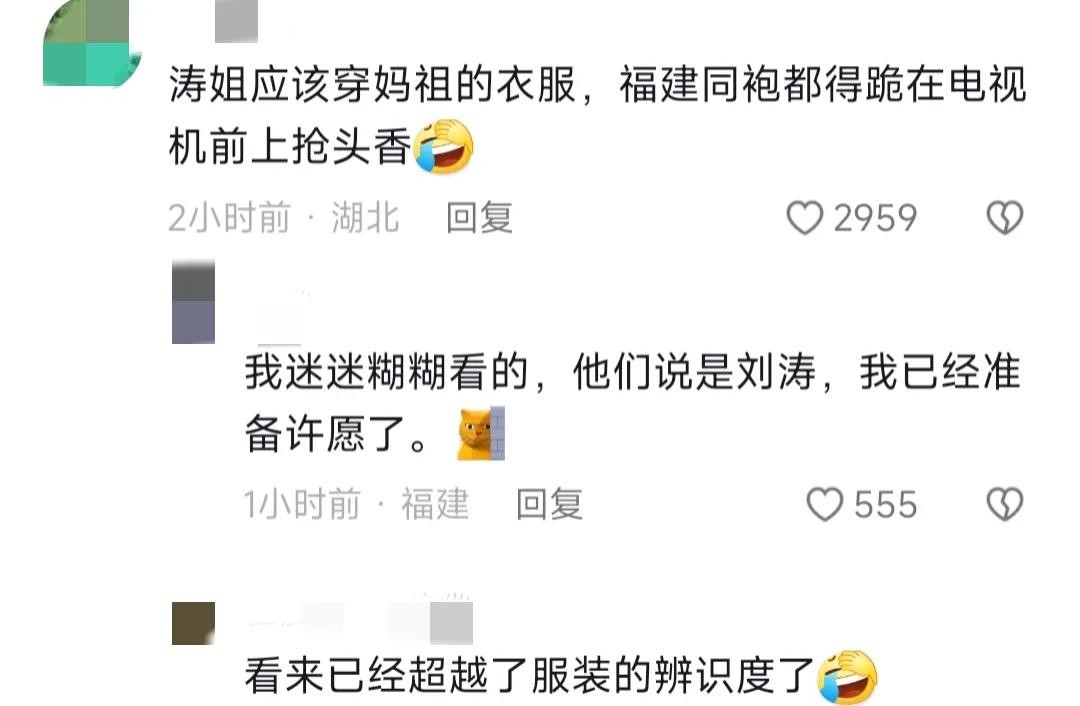Like the comment with 2959 likes
The width and height of the screenshot is (1080, 706).
(x=804, y=218)
